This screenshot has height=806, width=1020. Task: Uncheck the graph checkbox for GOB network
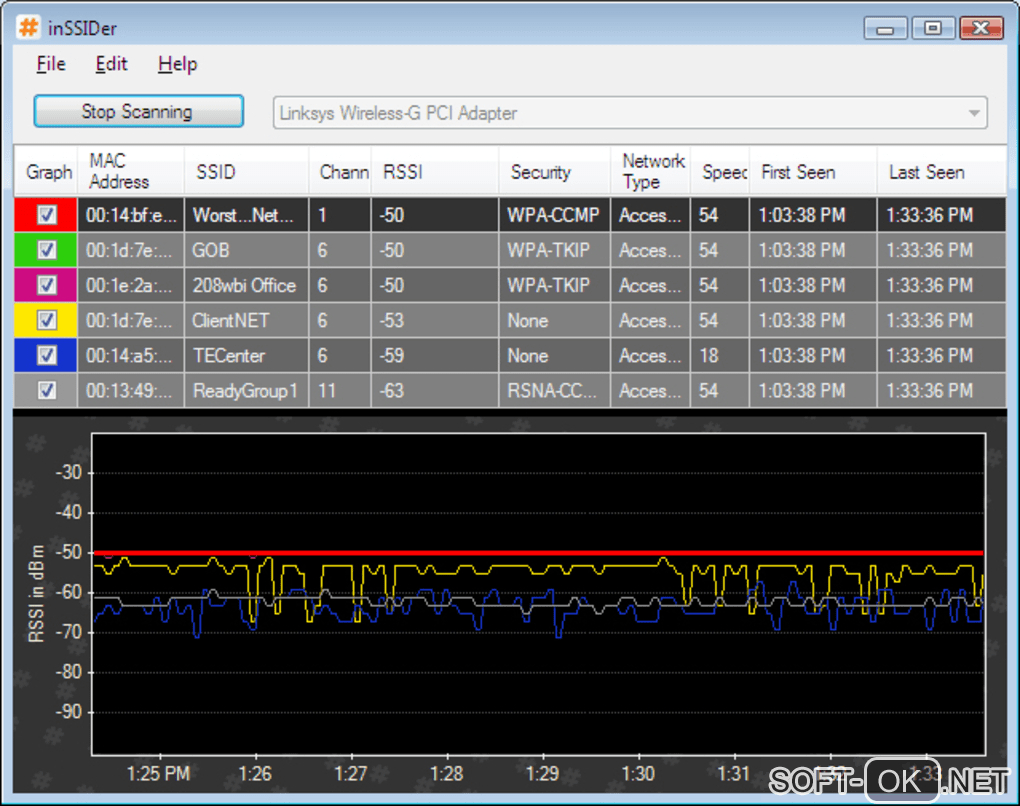click(47, 250)
